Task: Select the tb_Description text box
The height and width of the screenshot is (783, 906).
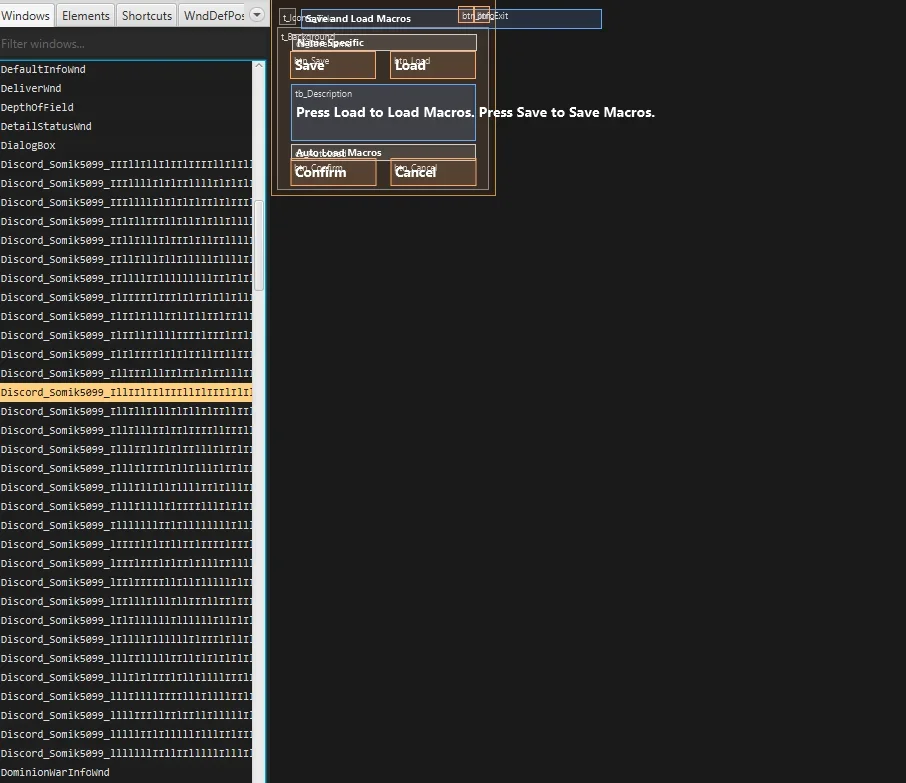Action: point(384,113)
